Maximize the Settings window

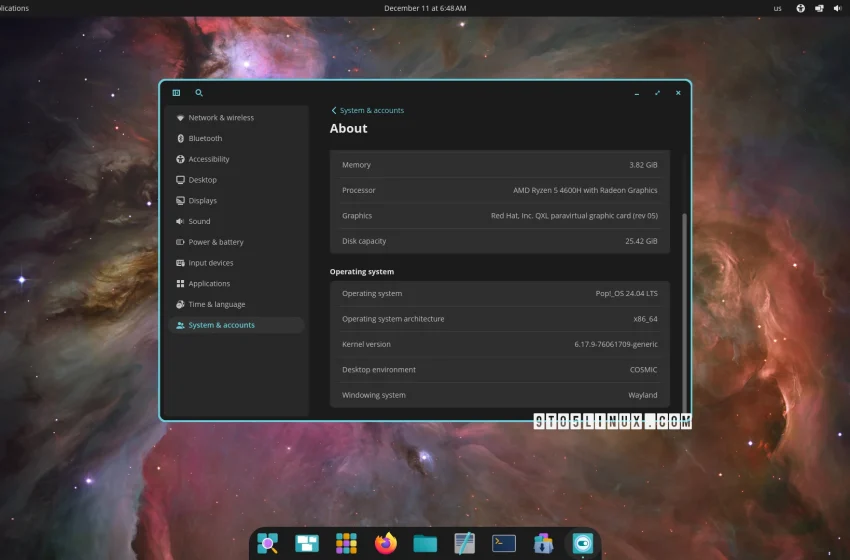[x=658, y=93]
